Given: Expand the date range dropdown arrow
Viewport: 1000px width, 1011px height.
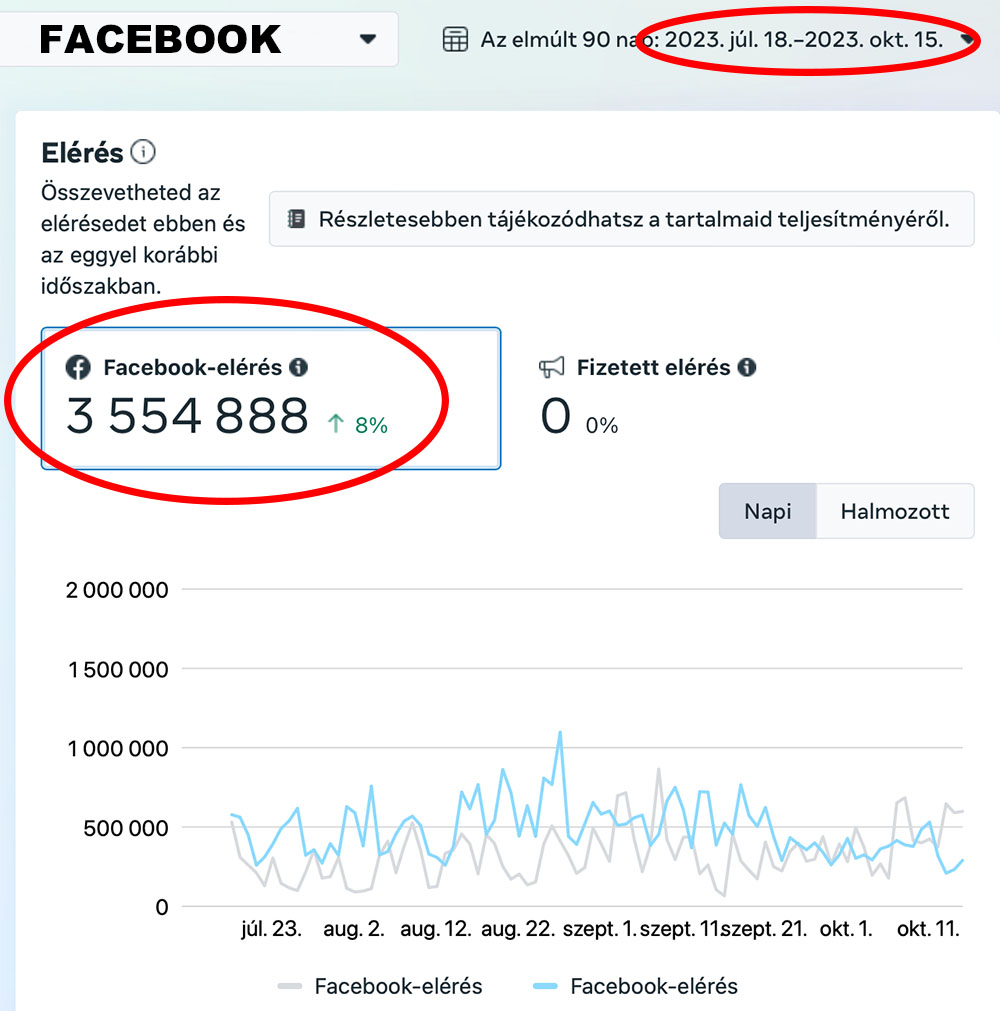Looking at the screenshot, I should (966, 39).
